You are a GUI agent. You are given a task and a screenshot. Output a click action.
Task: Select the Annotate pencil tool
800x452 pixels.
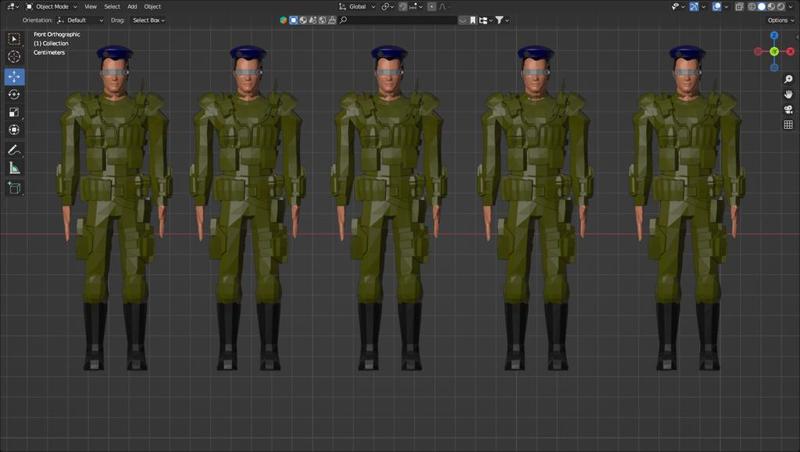(x=14, y=150)
